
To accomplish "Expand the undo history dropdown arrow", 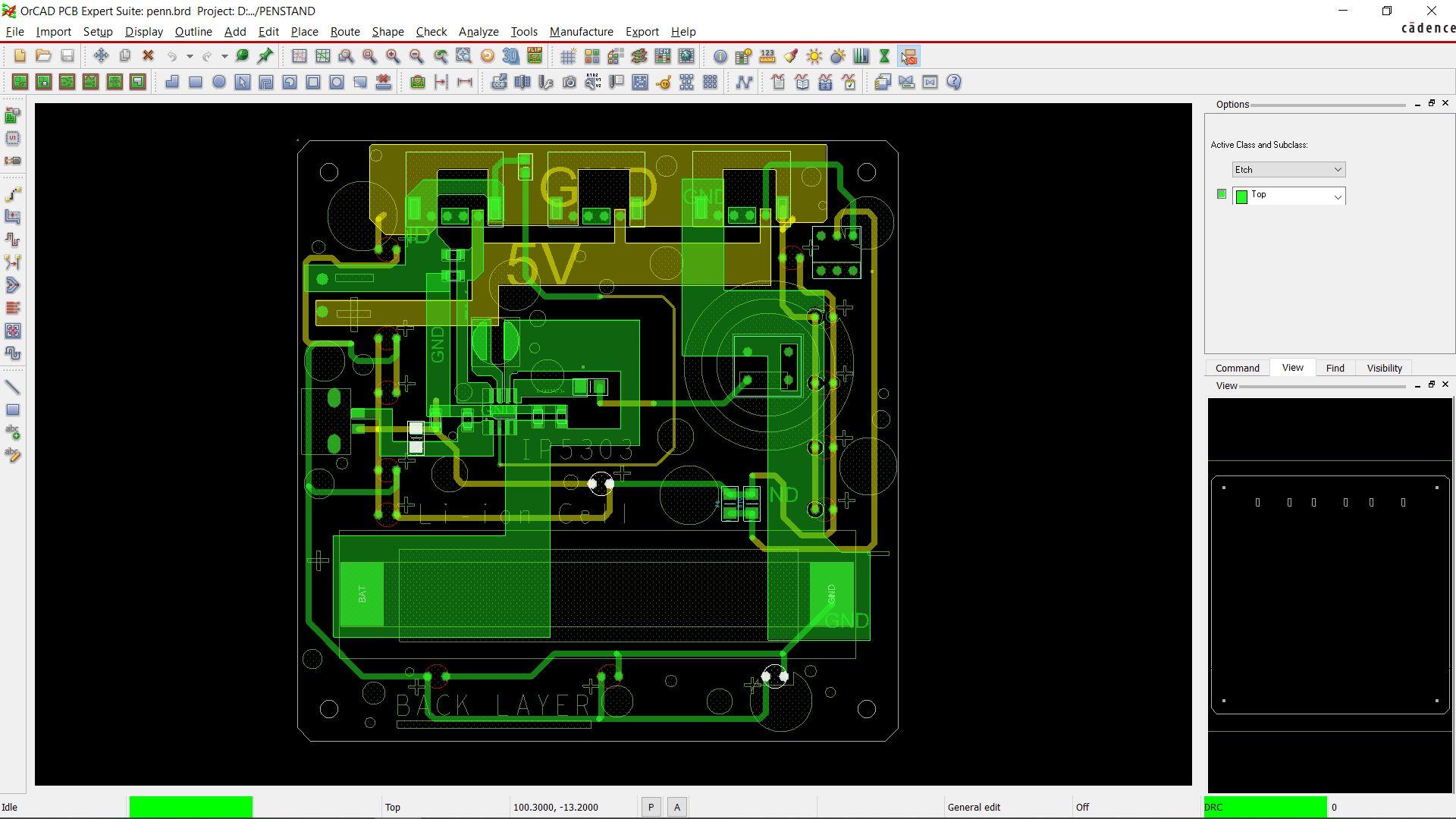I will [190, 56].
